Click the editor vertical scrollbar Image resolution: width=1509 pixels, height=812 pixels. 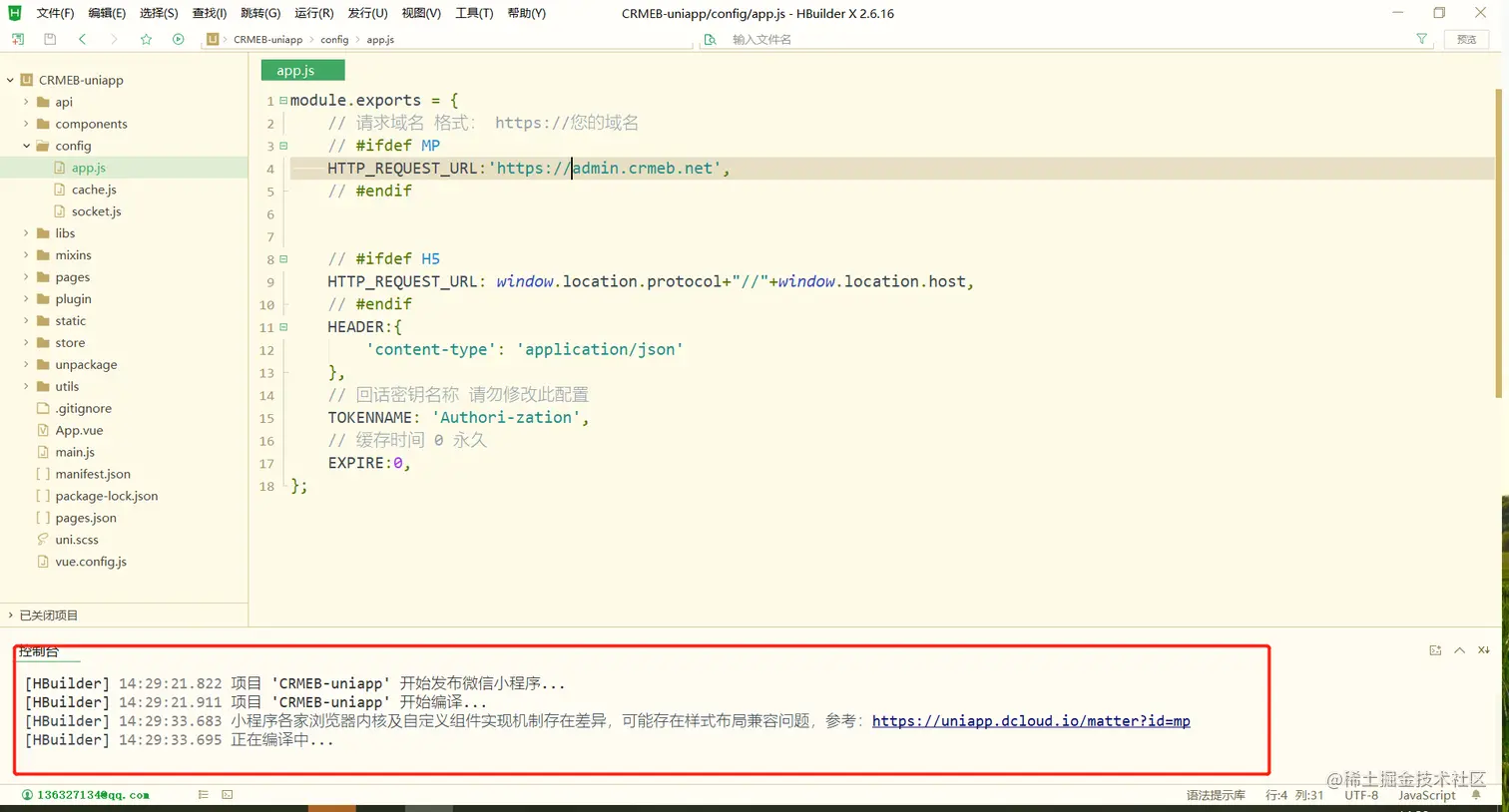pos(1497,244)
